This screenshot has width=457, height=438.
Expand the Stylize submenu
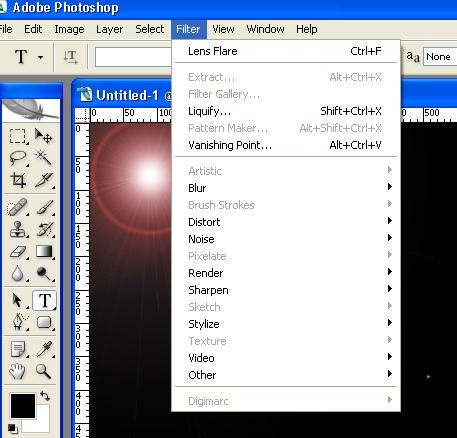[285, 324]
